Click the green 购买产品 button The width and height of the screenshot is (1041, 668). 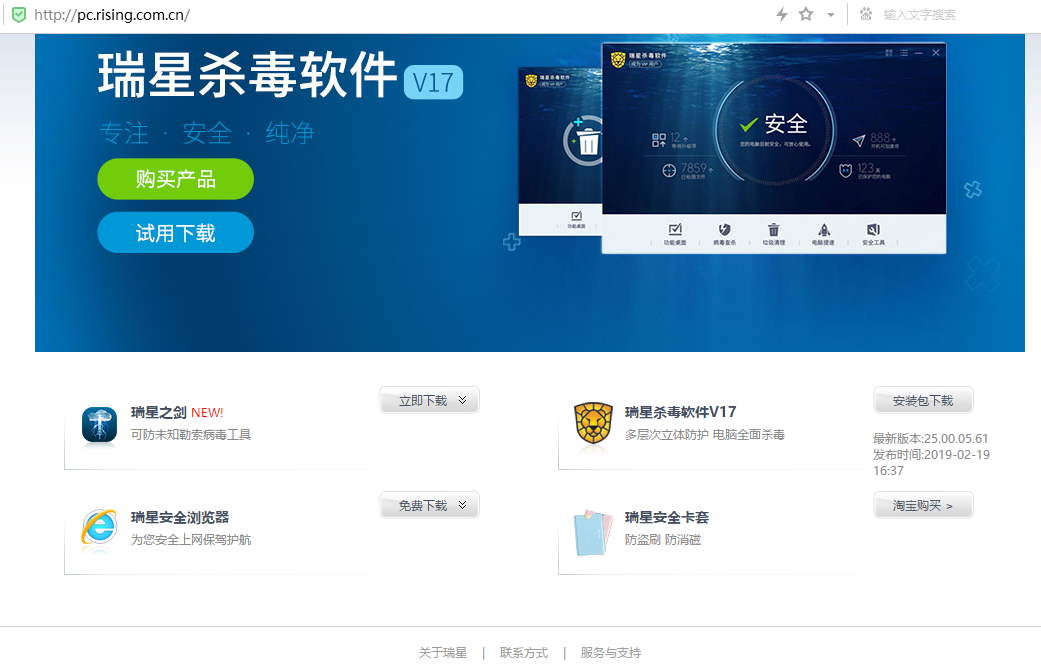pos(175,179)
